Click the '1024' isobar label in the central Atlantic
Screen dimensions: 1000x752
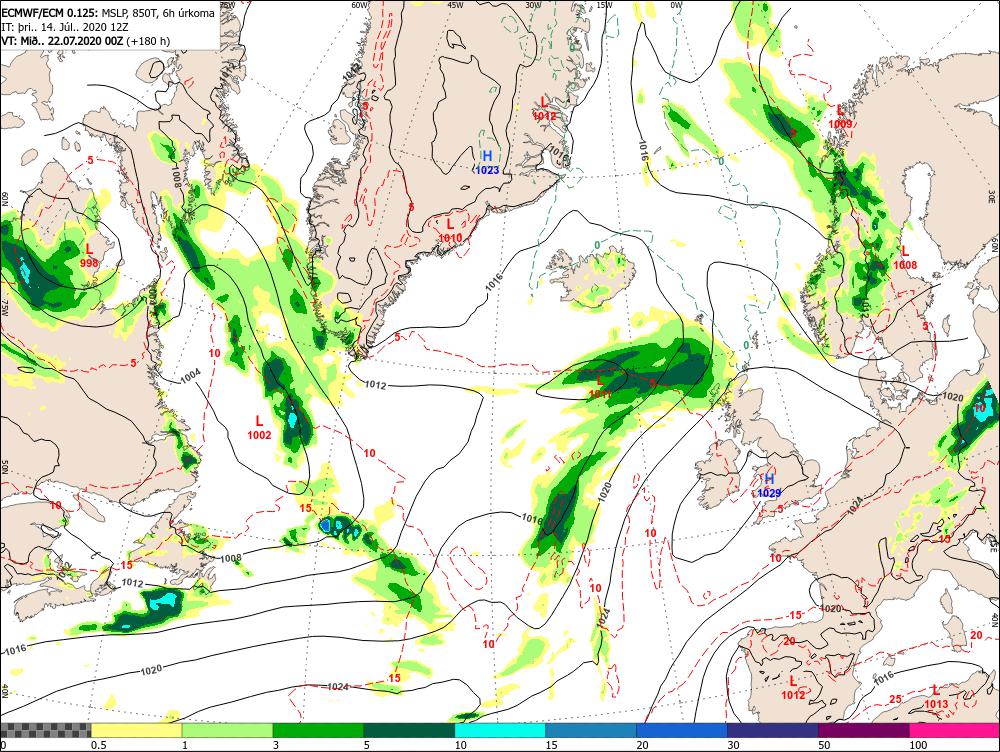click(x=338, y=686)
